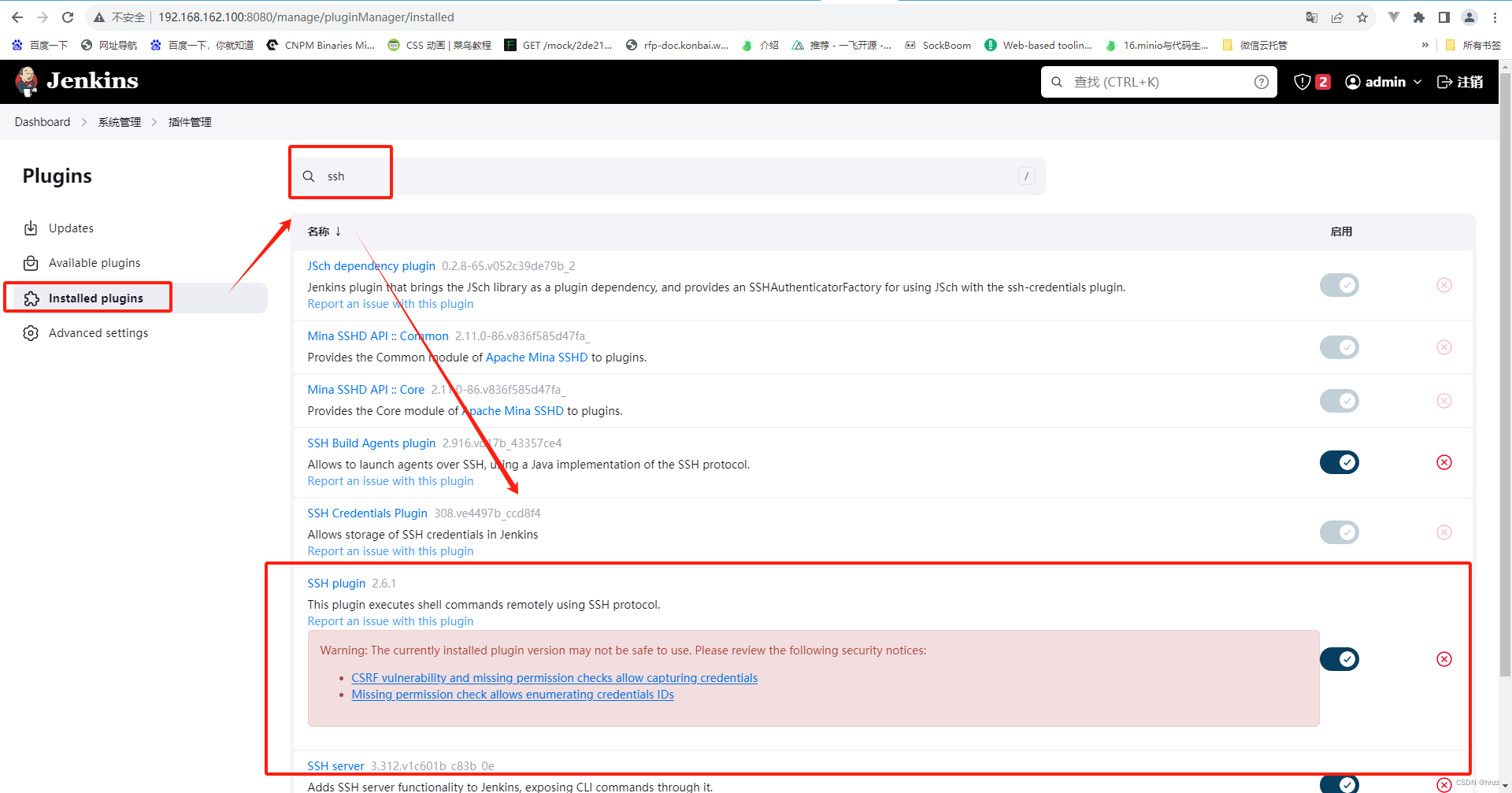Toggle JSch dependency plugin enable switch

[1340, 285]
